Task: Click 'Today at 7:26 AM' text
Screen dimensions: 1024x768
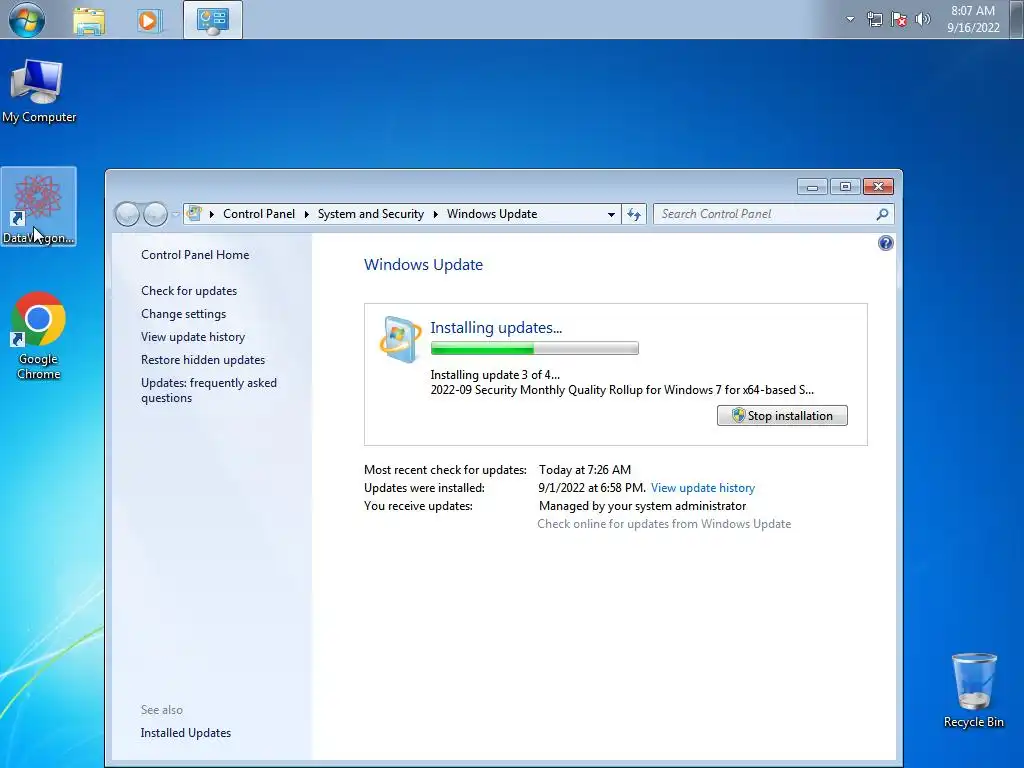Action: click(x=584, y=470)
